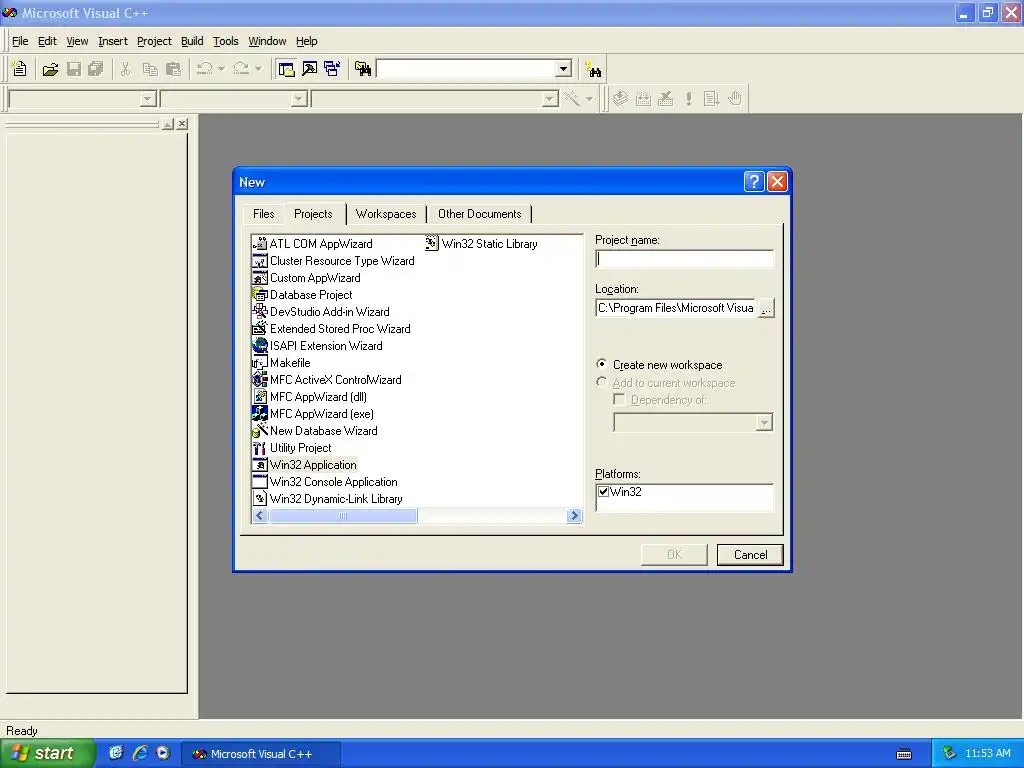This screenshot has height=768, width=1024.
Task: Click the Redo toolbar icon
Action: click(241, 69)
